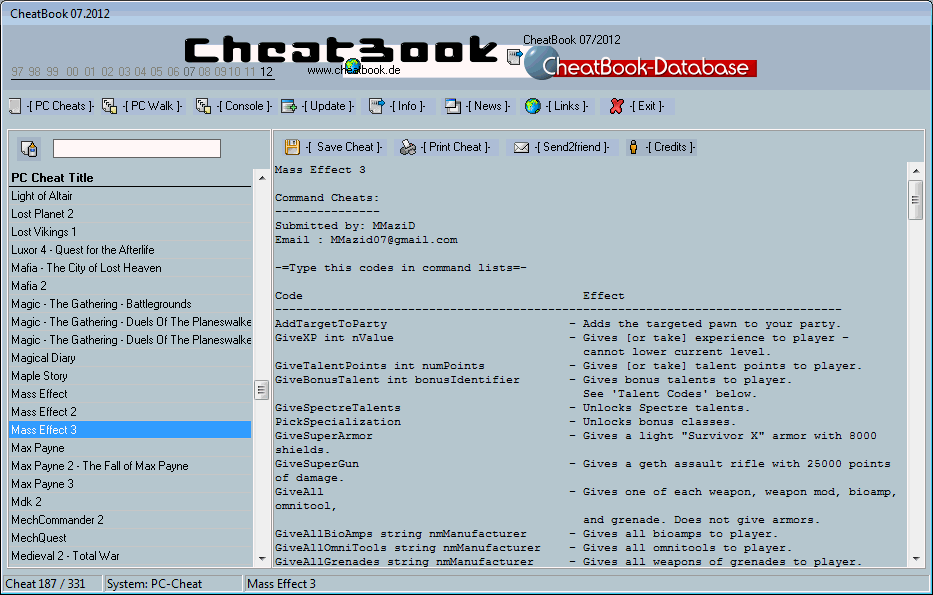Click the Info toolbar icon

tap(377, 107)
